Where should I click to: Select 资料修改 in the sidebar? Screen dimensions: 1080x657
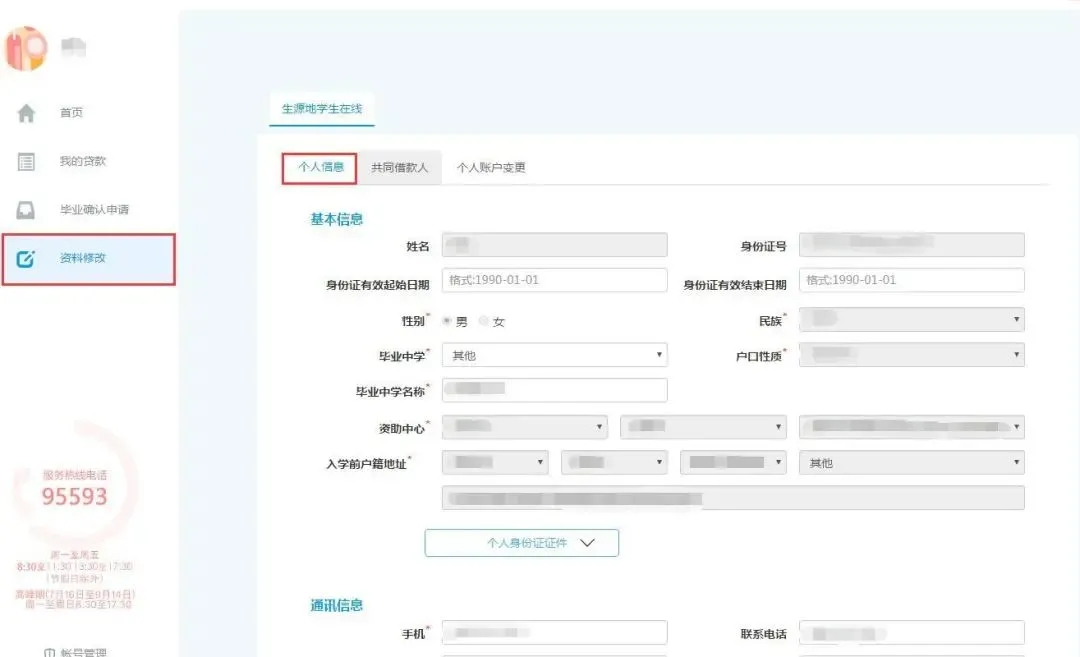(89, 259)
